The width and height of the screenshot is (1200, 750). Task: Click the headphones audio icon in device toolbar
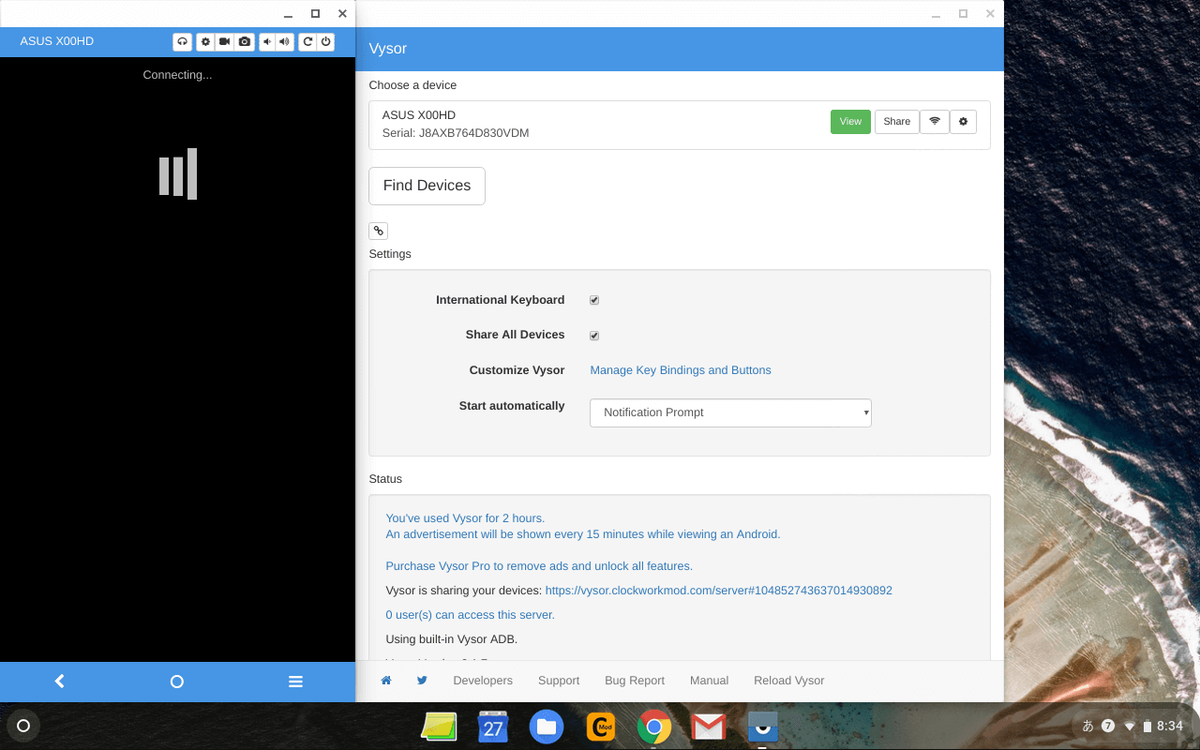click(182, 42)
